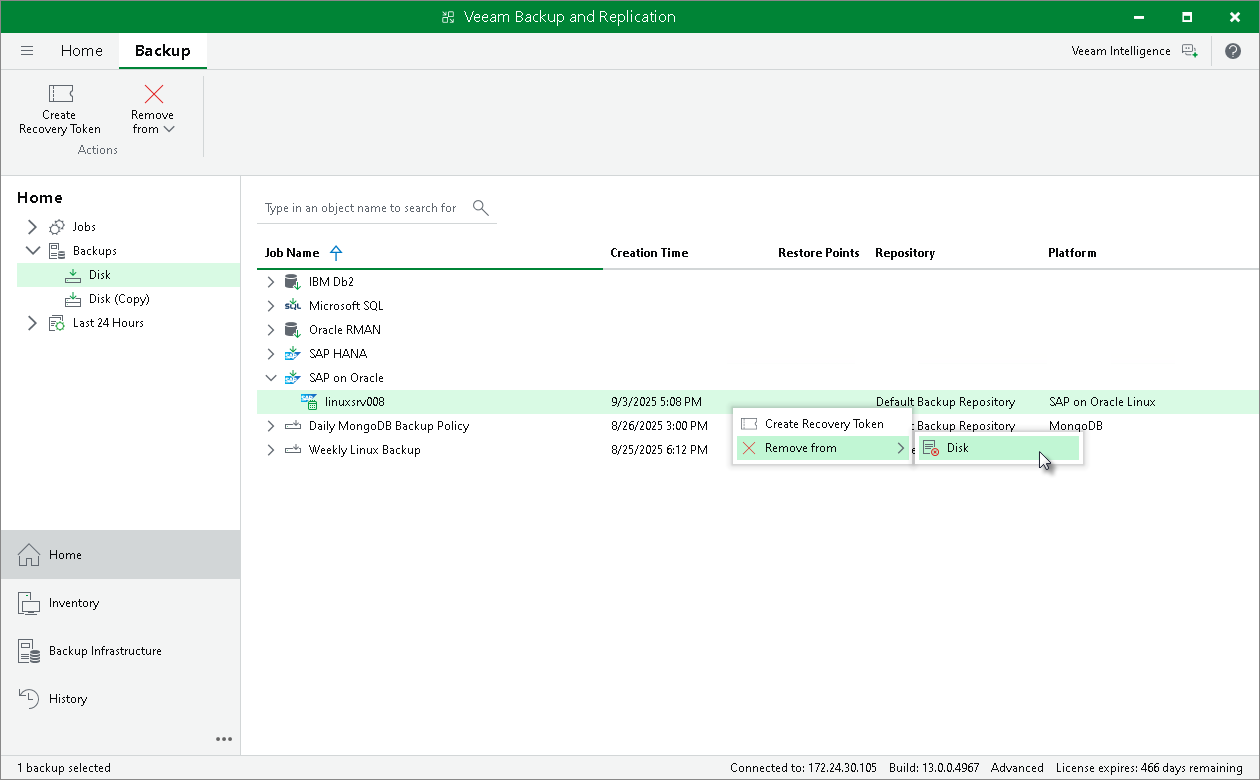This screenshot has width=1260, height=780.
Task: Click the recovery token icon in context menu
Action: [x=749, y=424]
